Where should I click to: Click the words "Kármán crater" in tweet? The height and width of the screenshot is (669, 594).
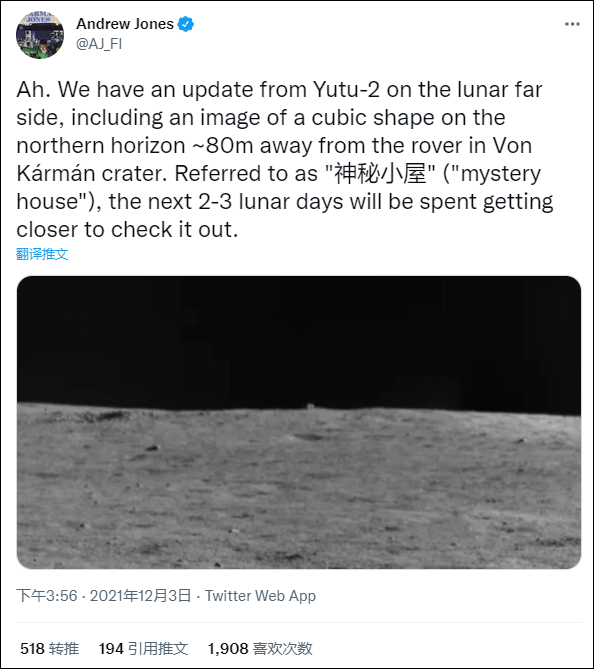pyautogui.click(x=92, y=173)
